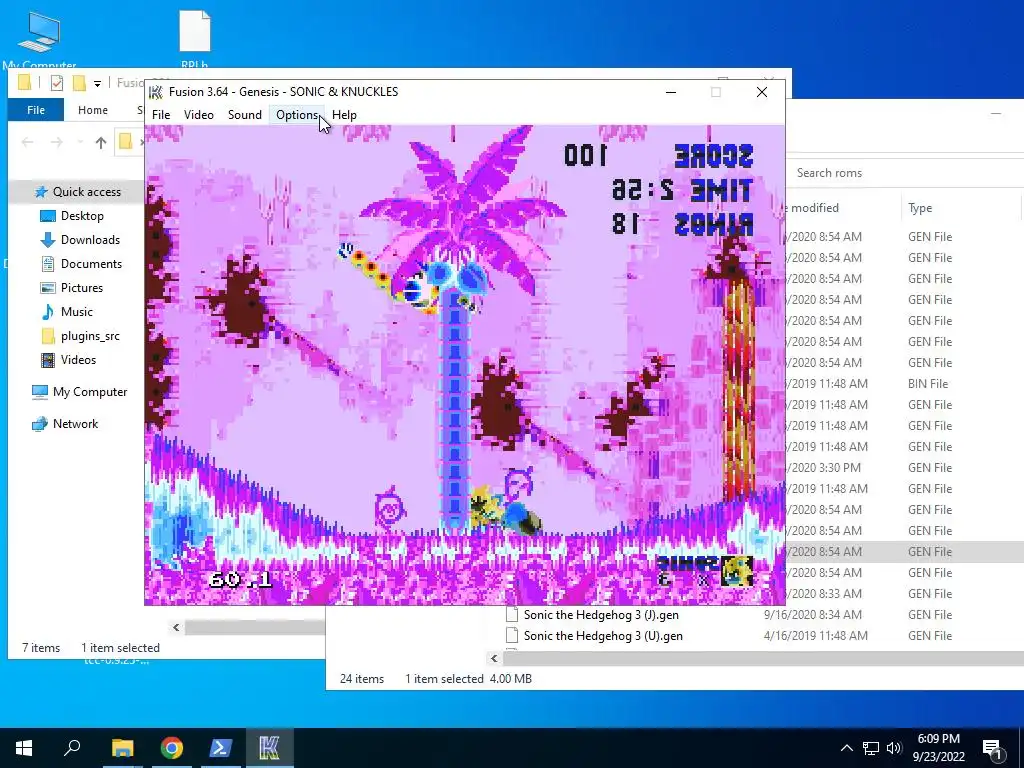Open plugins_src folder in sidebar

pos(90,336)
